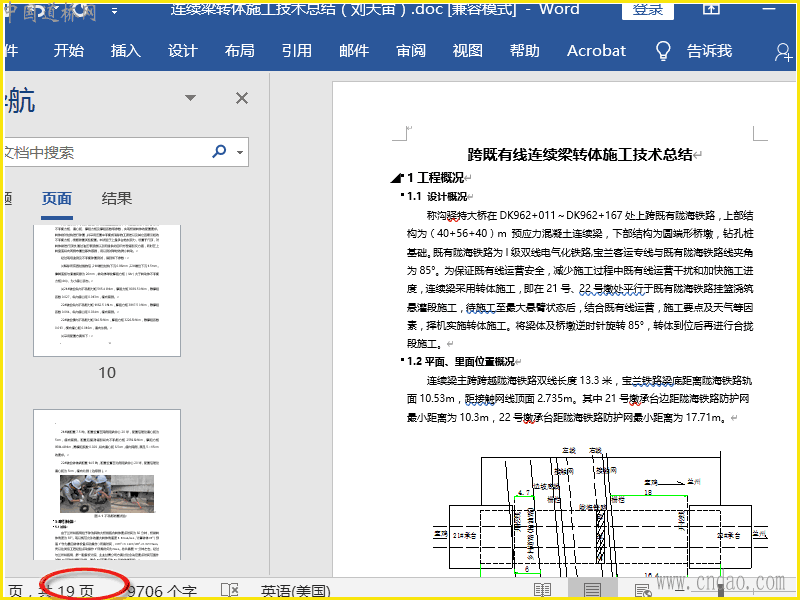This screenshot has width=800, height=600.
Task: Click the document search input field
Action: 100,152
